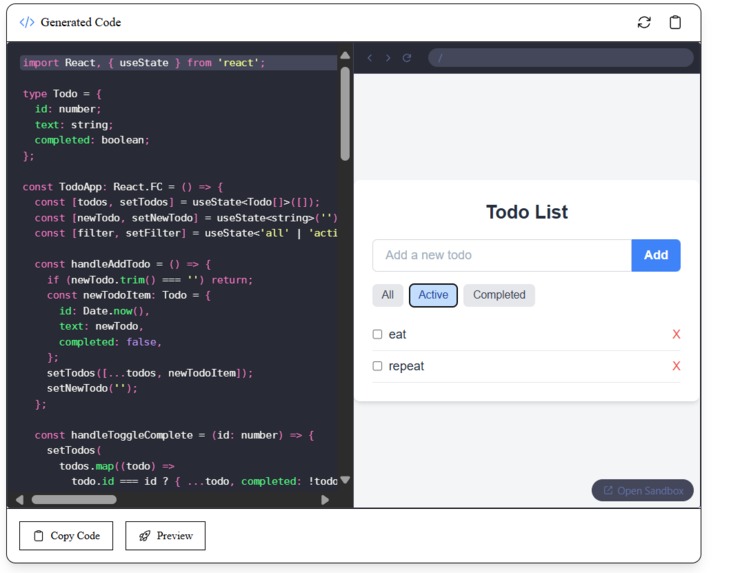Click the code brackets icon beside Generated Code
The width and height of the screenshot is (731, 573).
tap(27, 22)
